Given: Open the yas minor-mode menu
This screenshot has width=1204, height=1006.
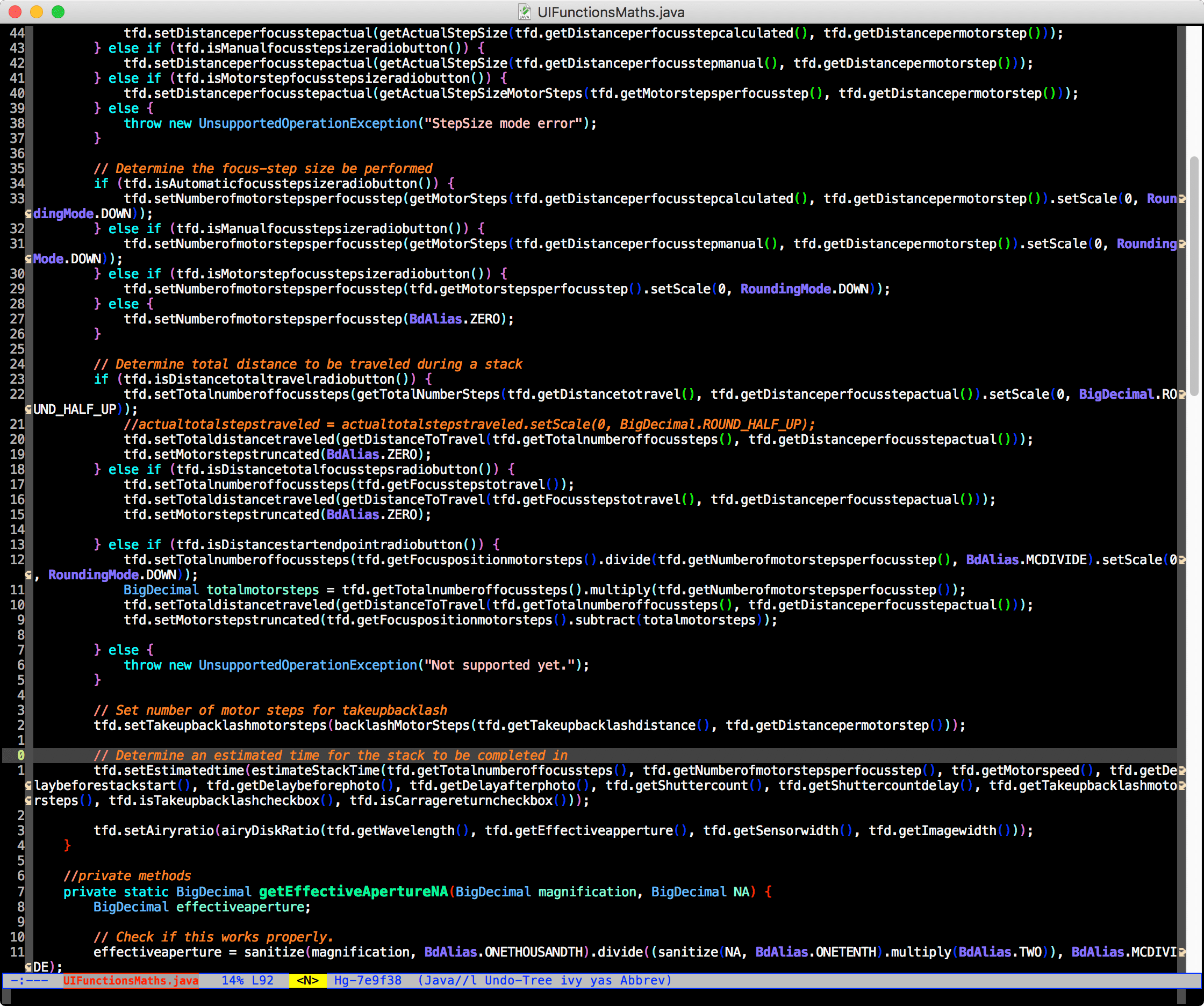Looking at the screenshot, I should [x=601, y=980].
